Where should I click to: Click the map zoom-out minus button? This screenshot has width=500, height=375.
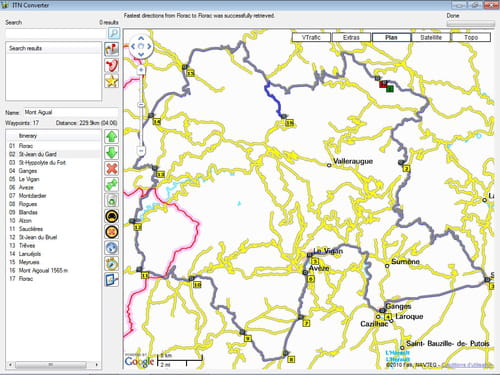[x=141, y=151]
